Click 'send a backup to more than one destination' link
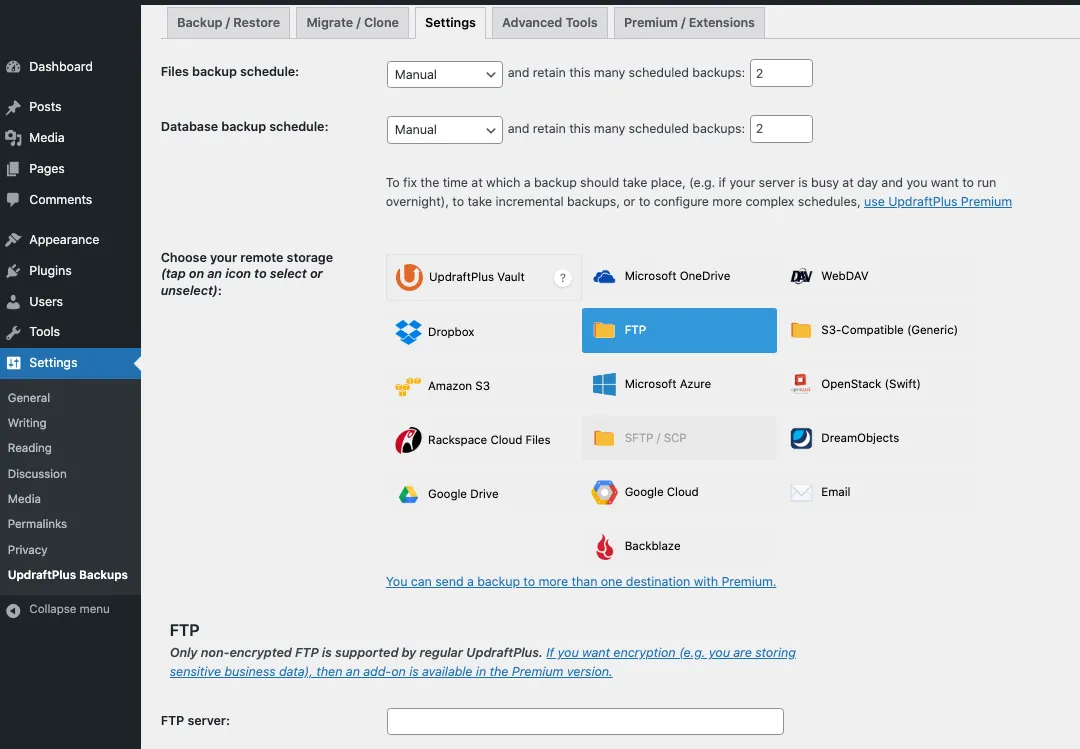 [x=581, y=582]
